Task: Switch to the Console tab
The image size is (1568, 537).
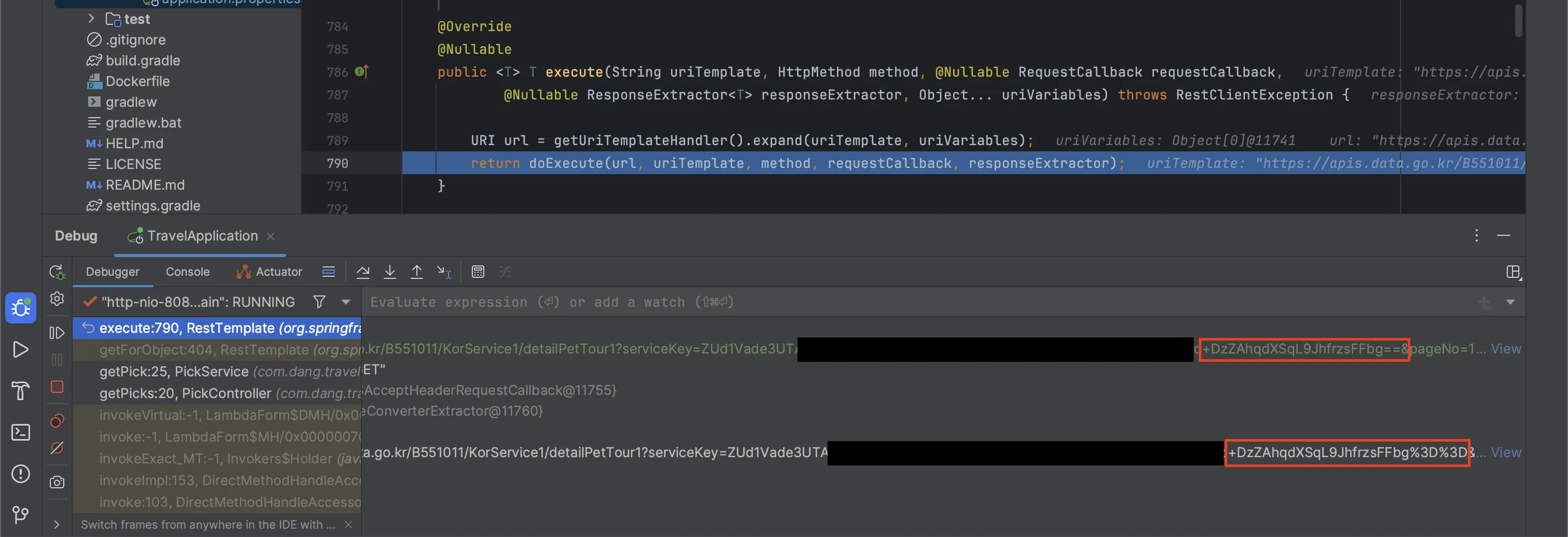Action: [x=188, y=272]
